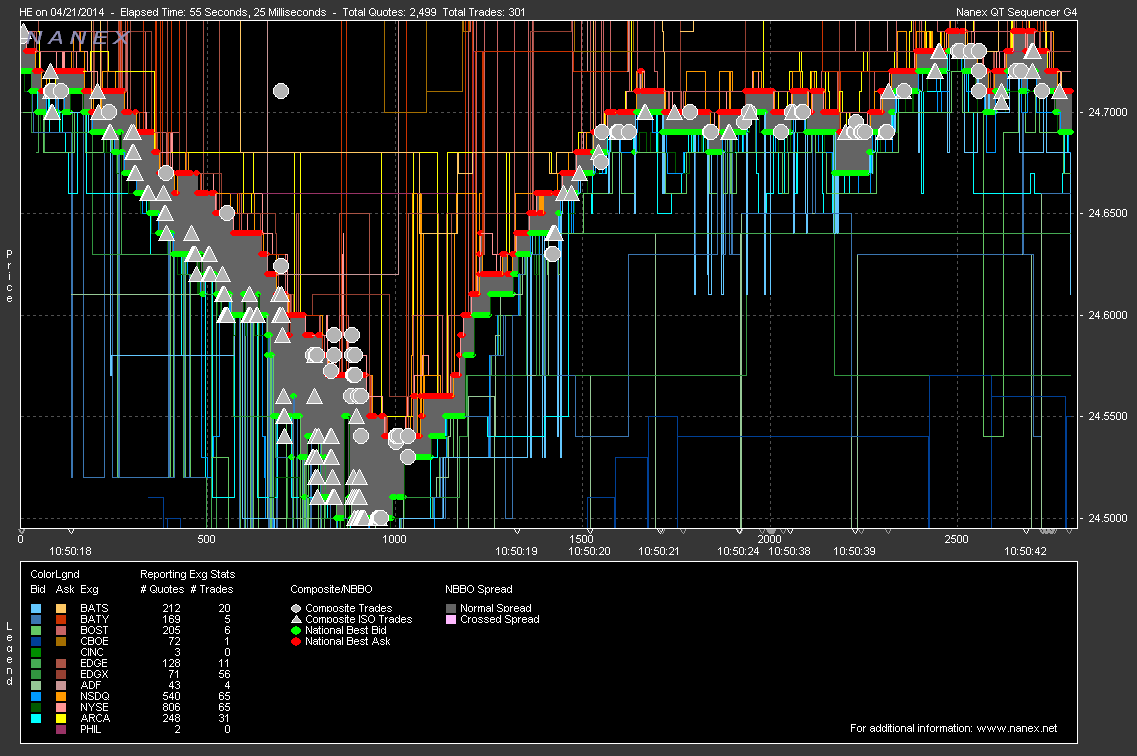Click the NYSE exchange name in legend

(94, 707)
